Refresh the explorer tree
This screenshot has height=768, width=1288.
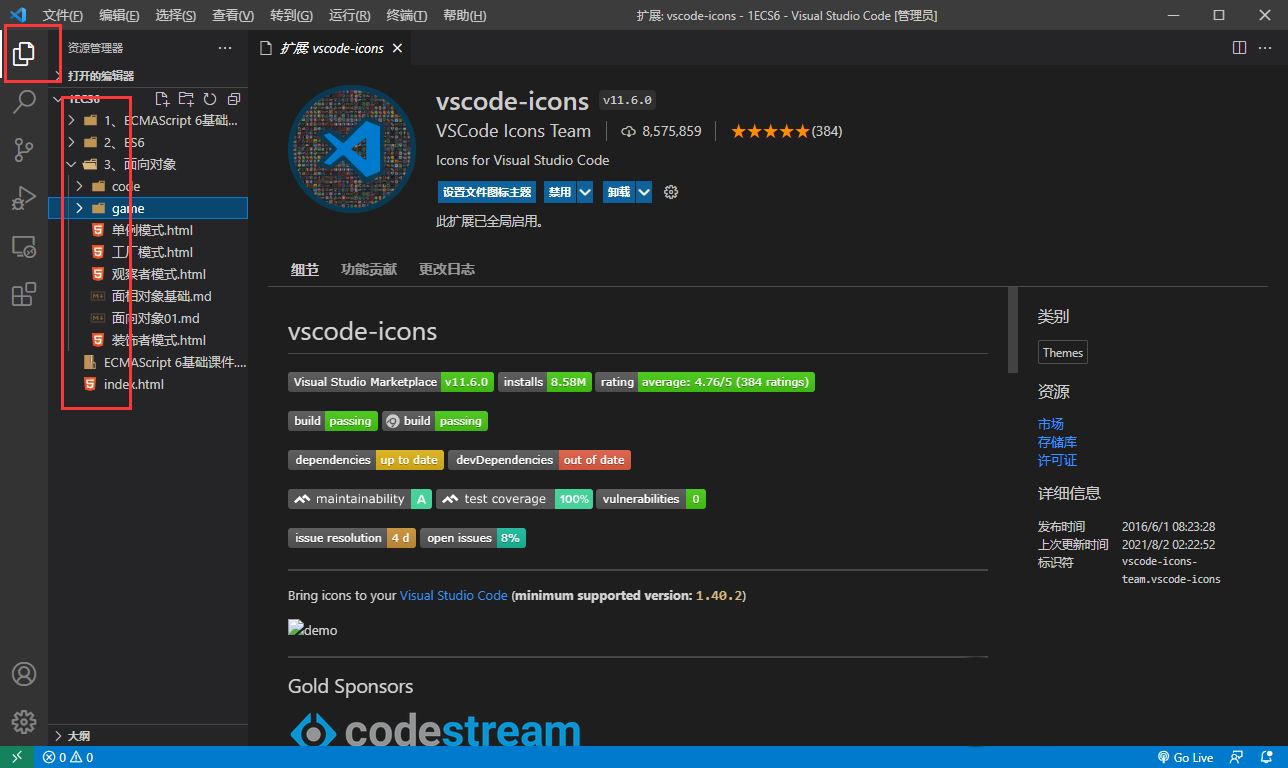pyautogui.click(x=210, y=99)
